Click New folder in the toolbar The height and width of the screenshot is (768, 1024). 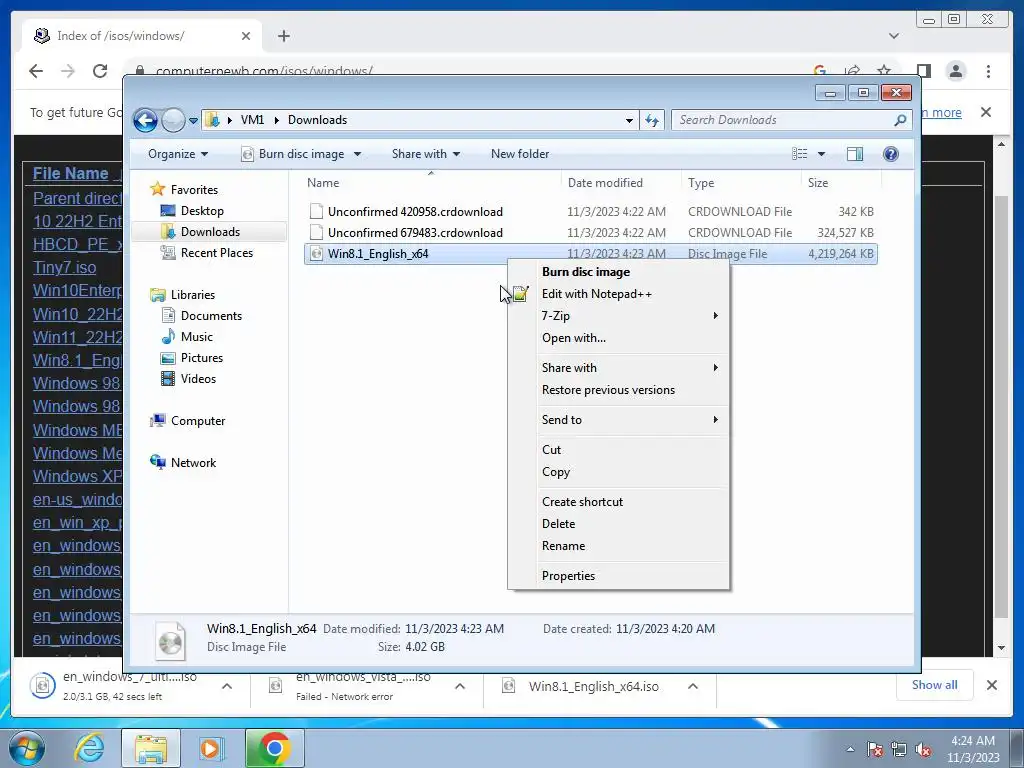[x=520, y=154]
